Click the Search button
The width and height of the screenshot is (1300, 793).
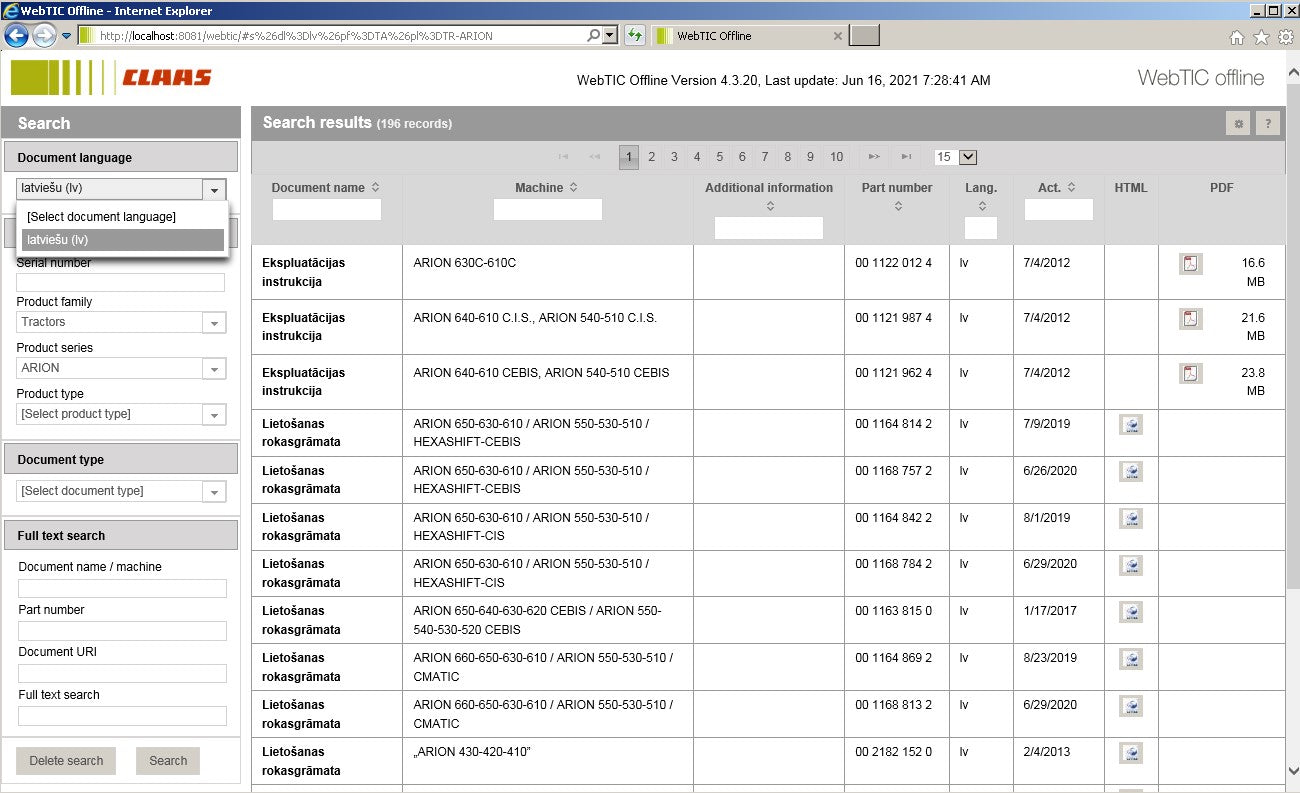[168, 761]
